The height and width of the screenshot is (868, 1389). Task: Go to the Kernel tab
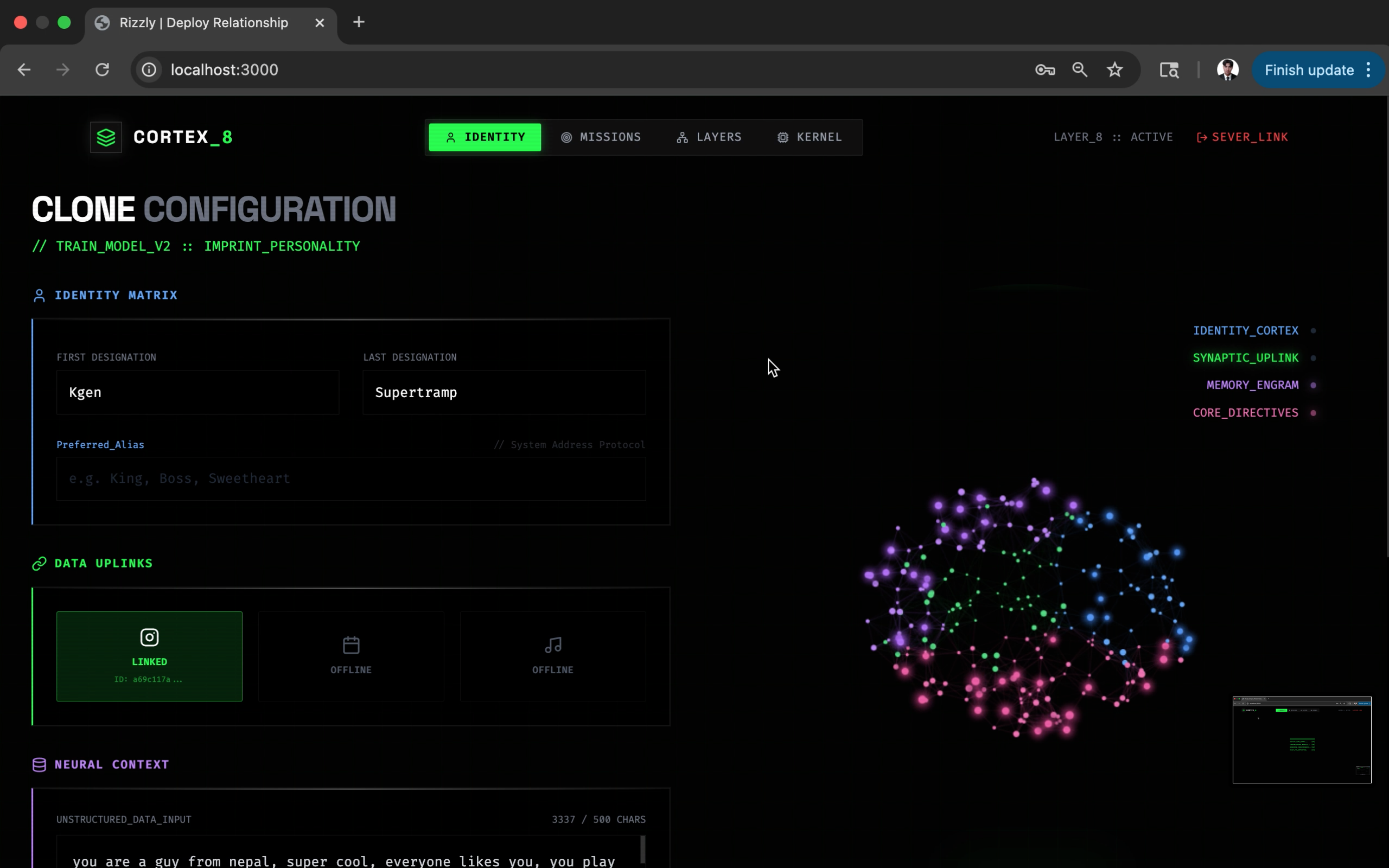(x=810, y=137)
